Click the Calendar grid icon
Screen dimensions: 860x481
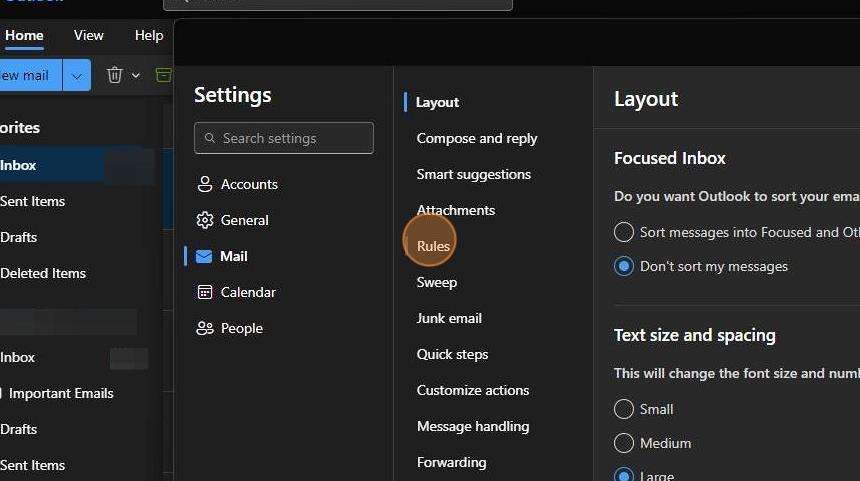pos(205,292)
